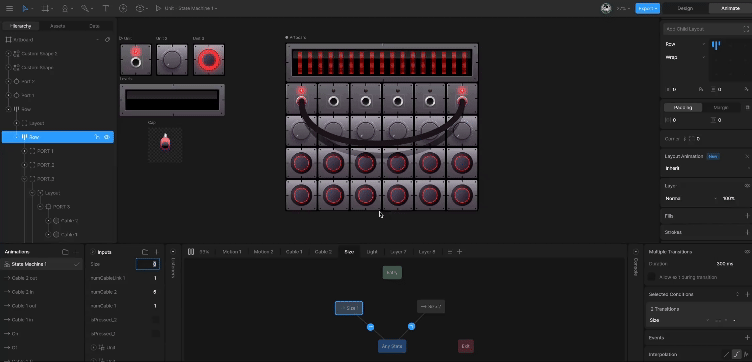Add a new fill with plus icon

point(748,216)
